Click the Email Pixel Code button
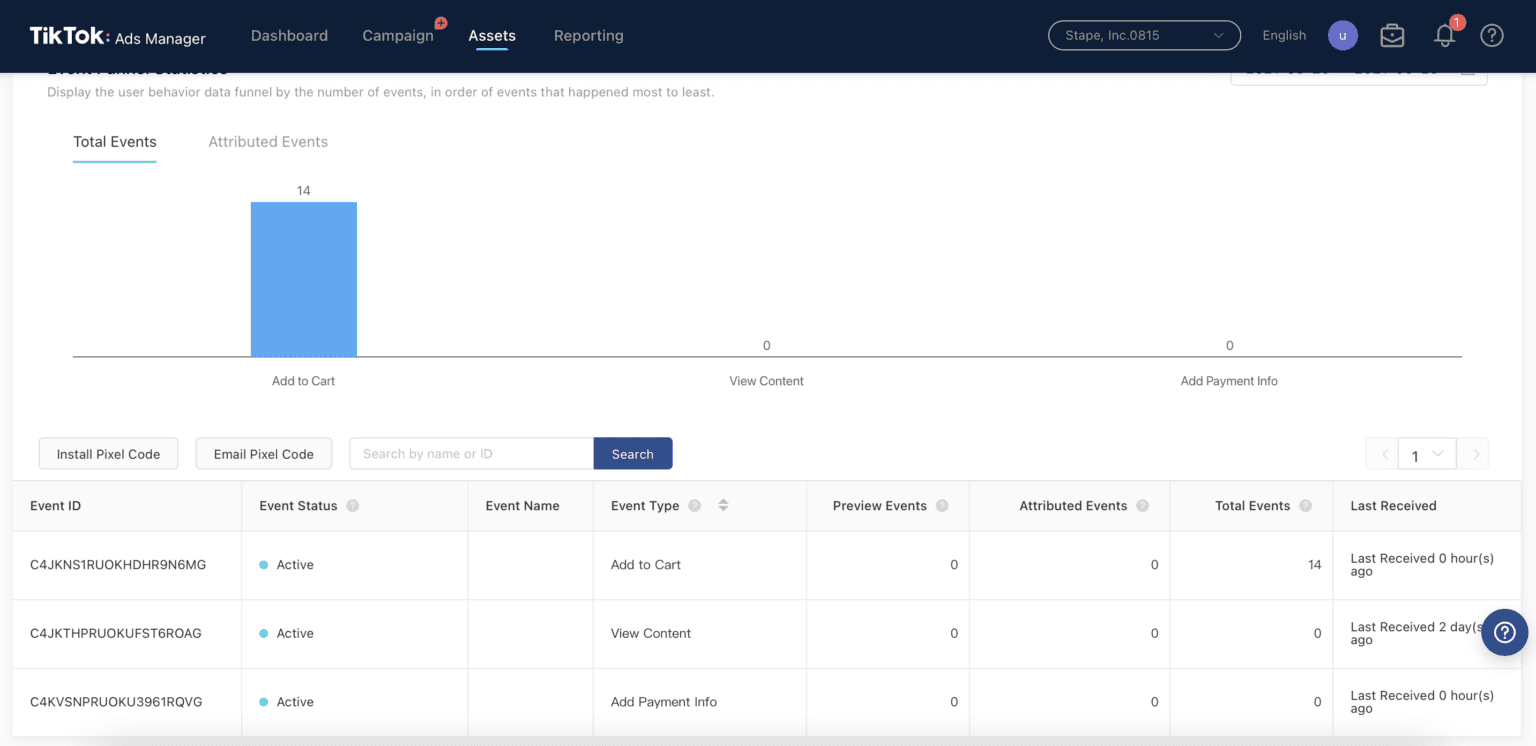The image size is (1536, 746). (x=264, y=454)
